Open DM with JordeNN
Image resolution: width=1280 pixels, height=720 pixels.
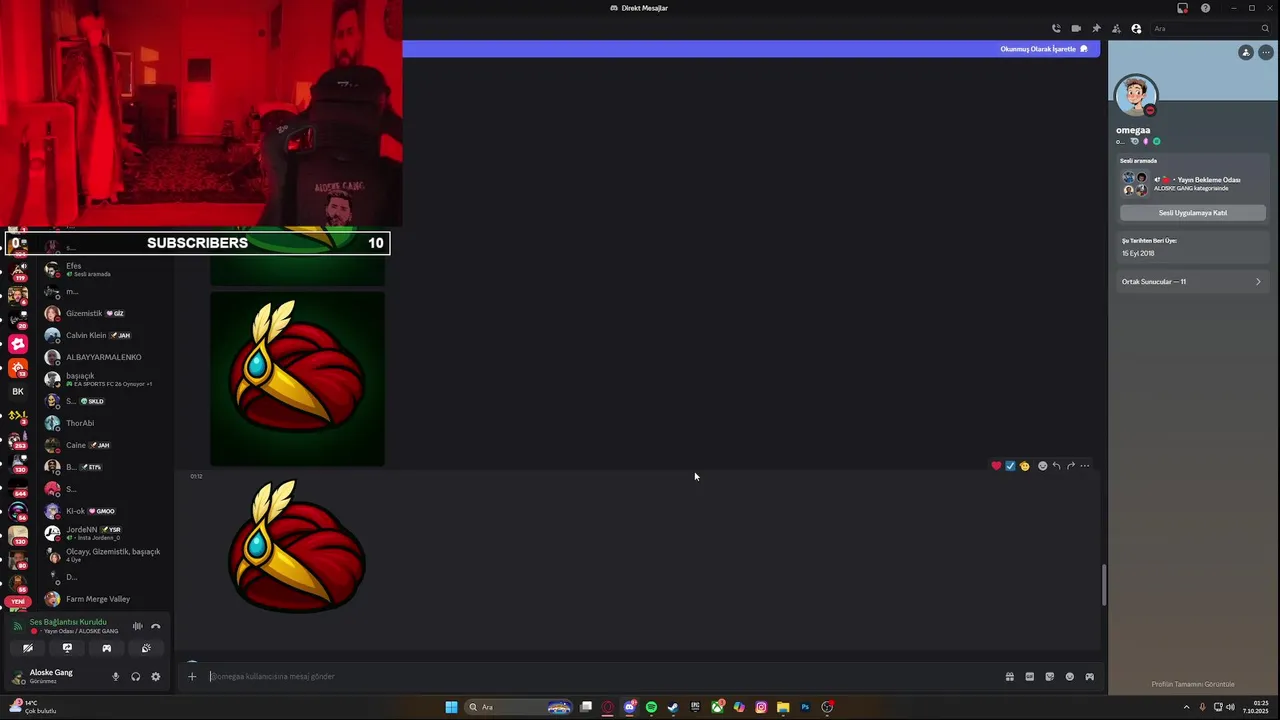[x=104, y=533]
